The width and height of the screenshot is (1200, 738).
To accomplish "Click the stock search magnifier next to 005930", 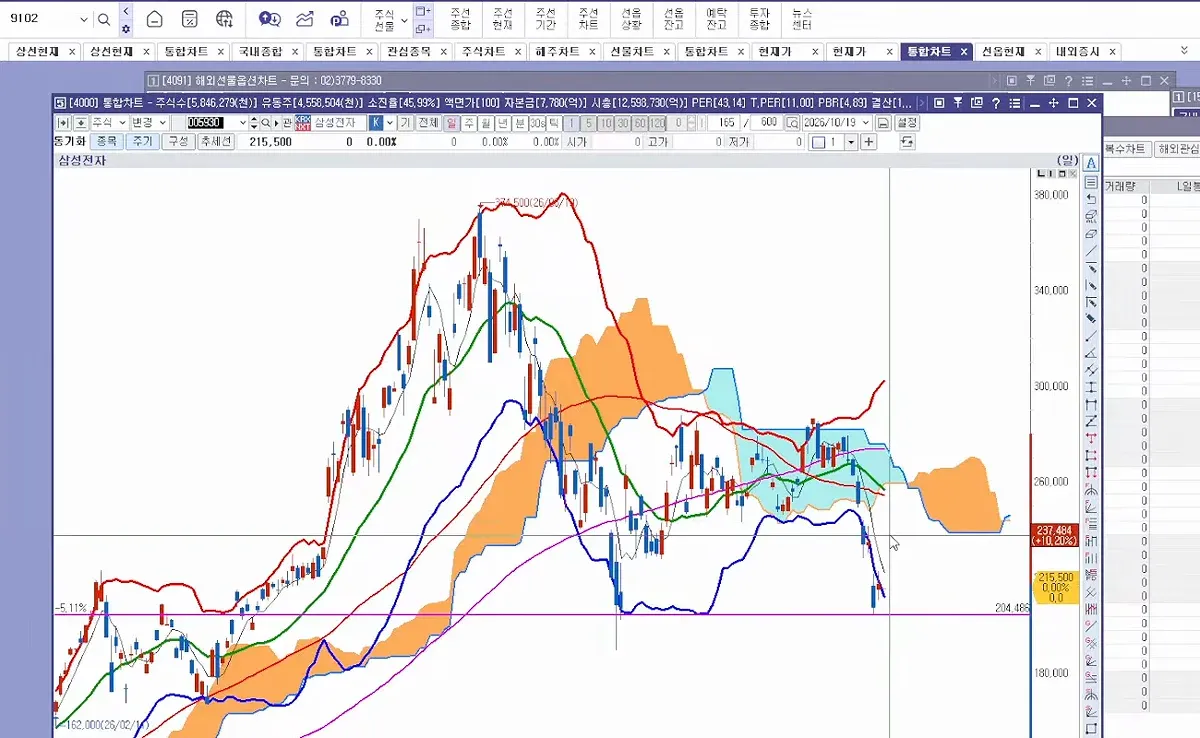I will [267, 122].
